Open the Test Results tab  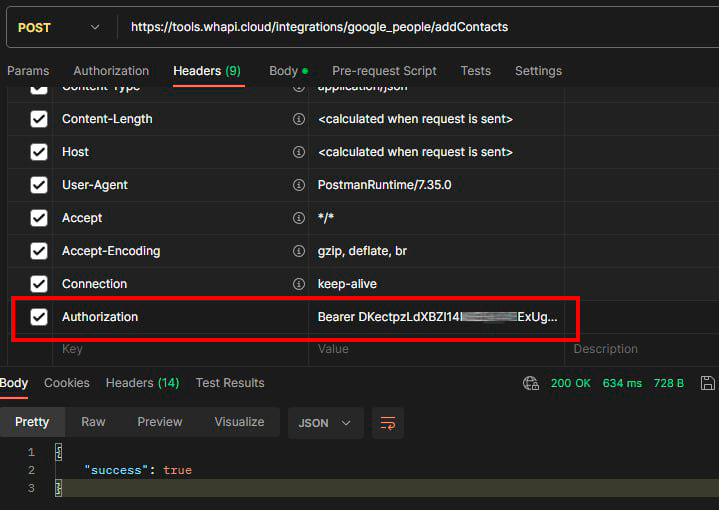coord(230,383)
